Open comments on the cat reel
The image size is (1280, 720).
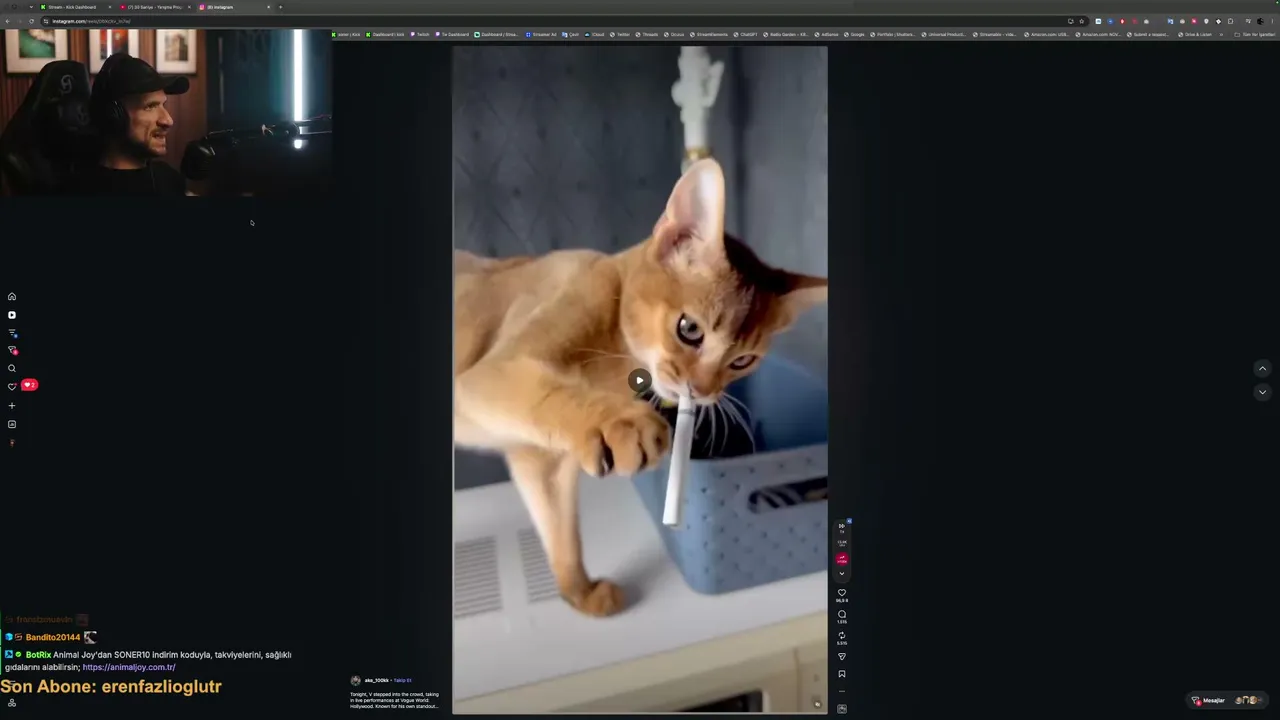pyautogui.click(x=842, y=614)
